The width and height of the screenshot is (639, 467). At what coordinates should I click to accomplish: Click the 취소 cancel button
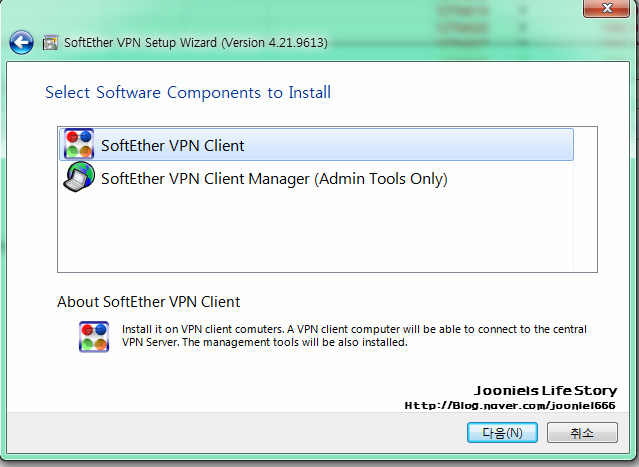(x=582, y=432)
